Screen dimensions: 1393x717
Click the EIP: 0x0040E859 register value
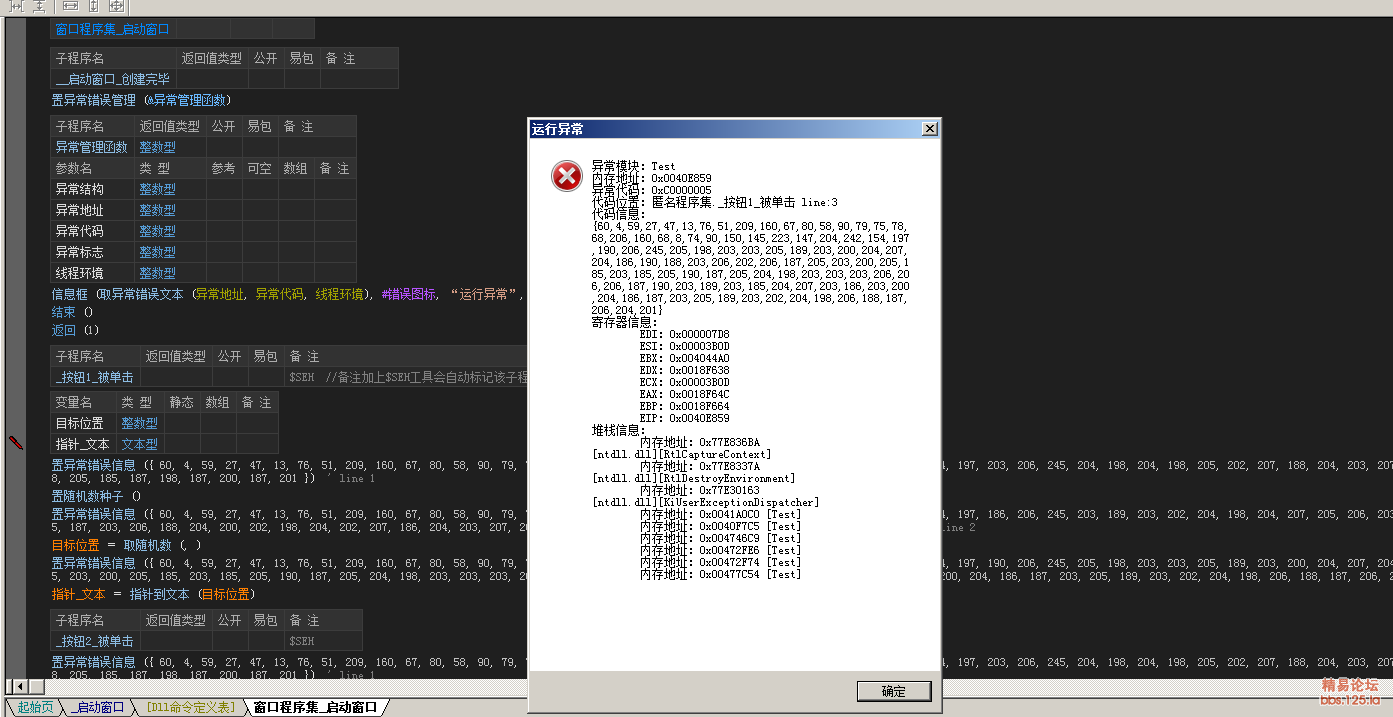(685, 418)
